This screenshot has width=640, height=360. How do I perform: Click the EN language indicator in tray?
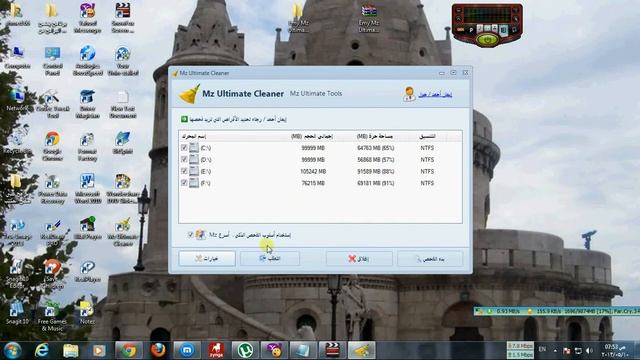tap(542, 349)
